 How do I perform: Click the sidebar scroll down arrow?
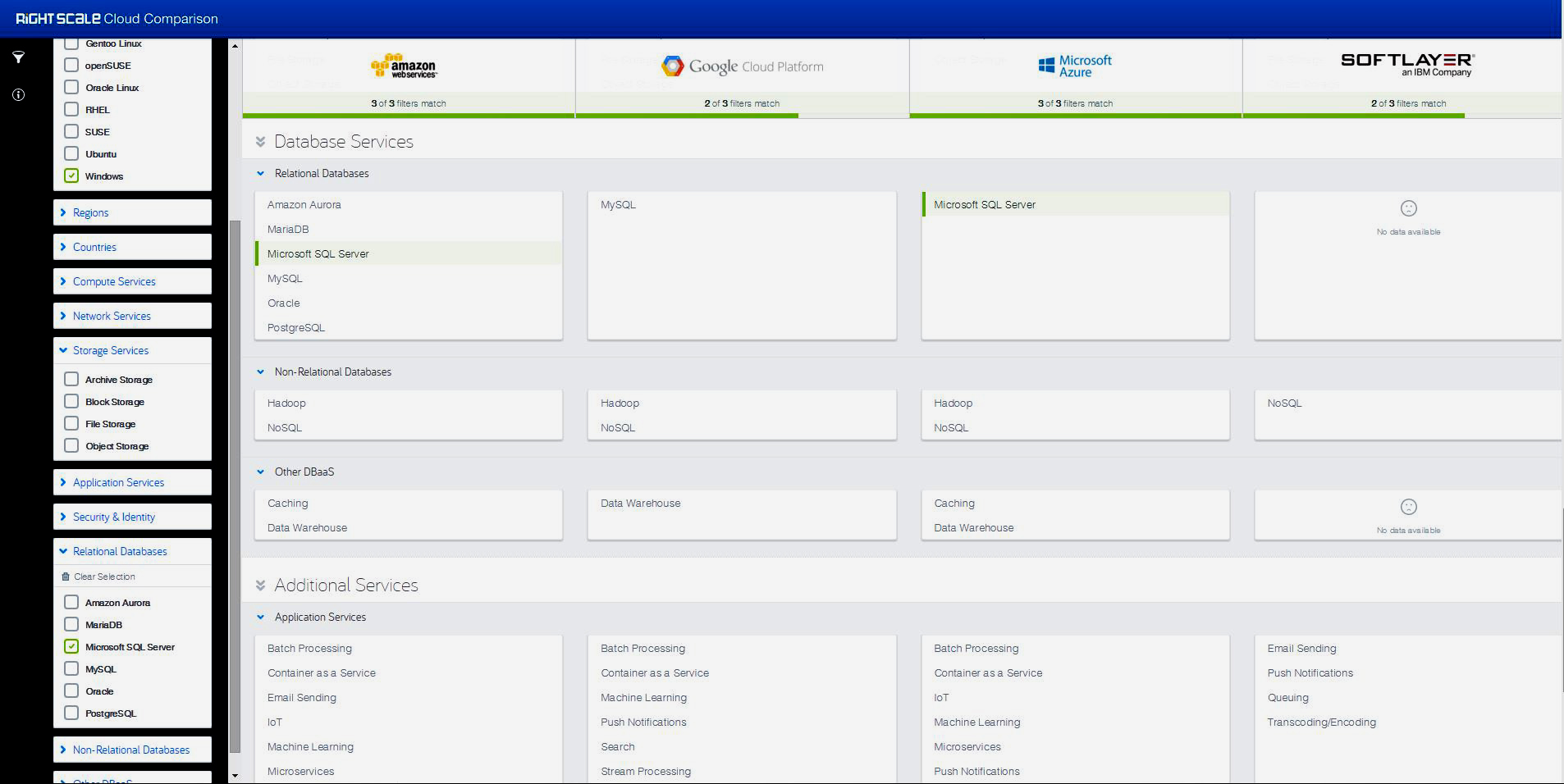pyautogui.click(x=235, y=775)
